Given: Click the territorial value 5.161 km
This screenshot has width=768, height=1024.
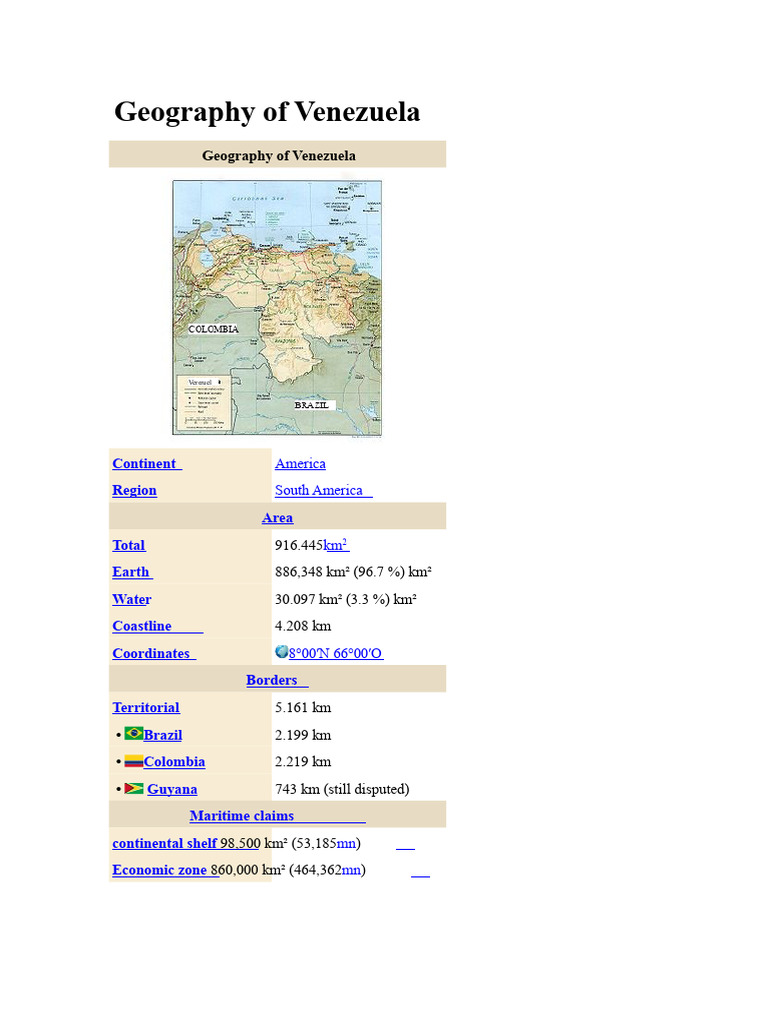Looking at the screenshot, I should pyautogui.click(x=303, y=708).
